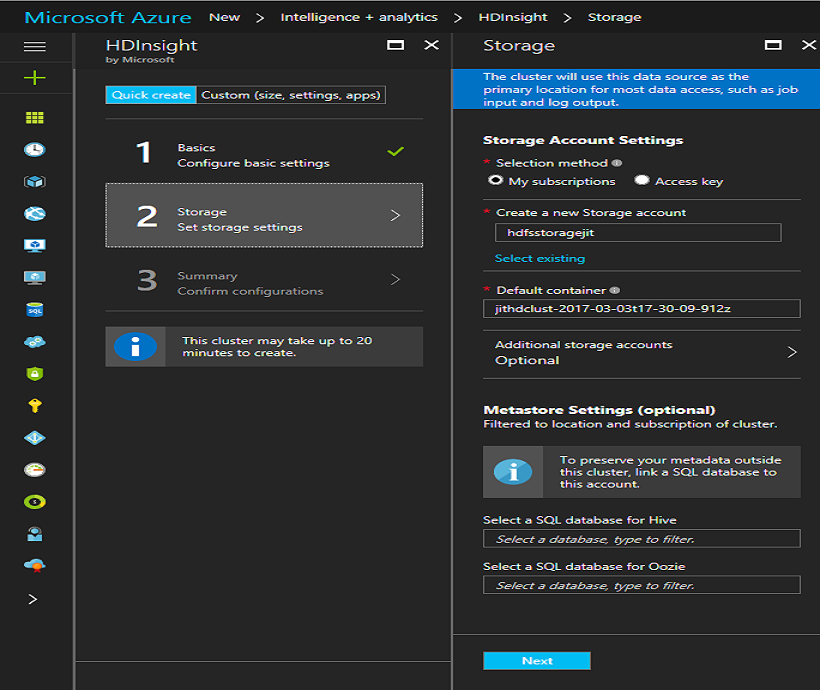Click the yellow key Subscriptions icon
The image size is (820, 690).
coord(35,406)
